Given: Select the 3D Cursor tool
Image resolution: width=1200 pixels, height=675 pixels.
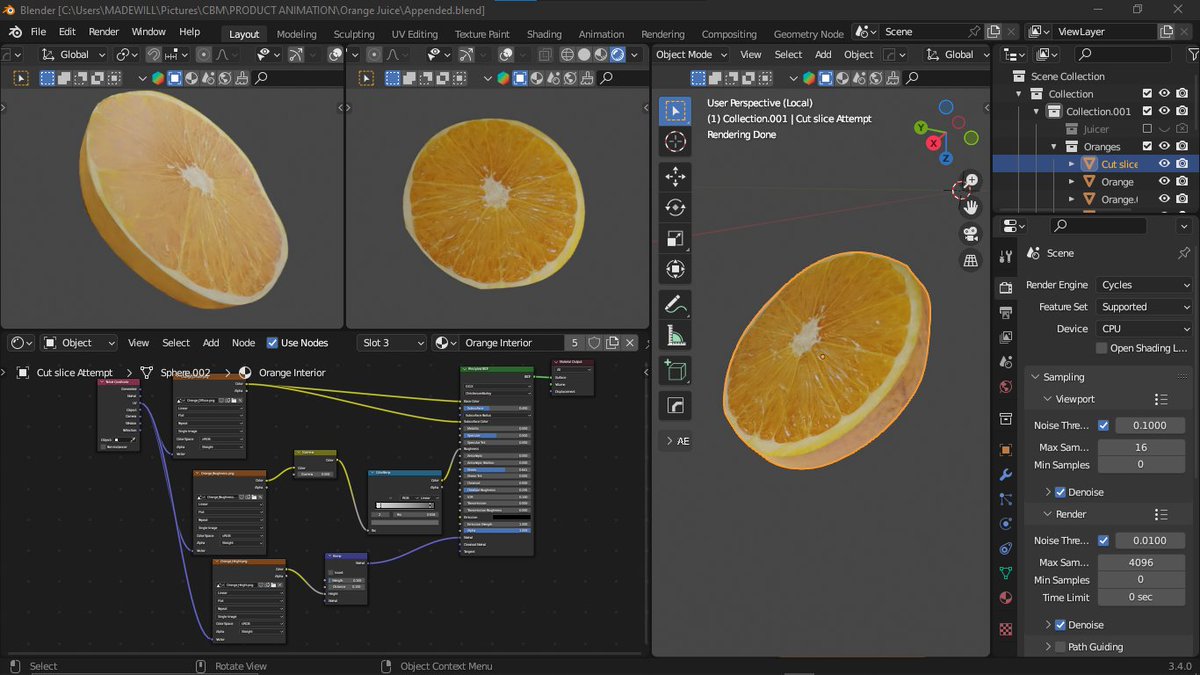Looking at the screenshot, I should click(675, 143).
